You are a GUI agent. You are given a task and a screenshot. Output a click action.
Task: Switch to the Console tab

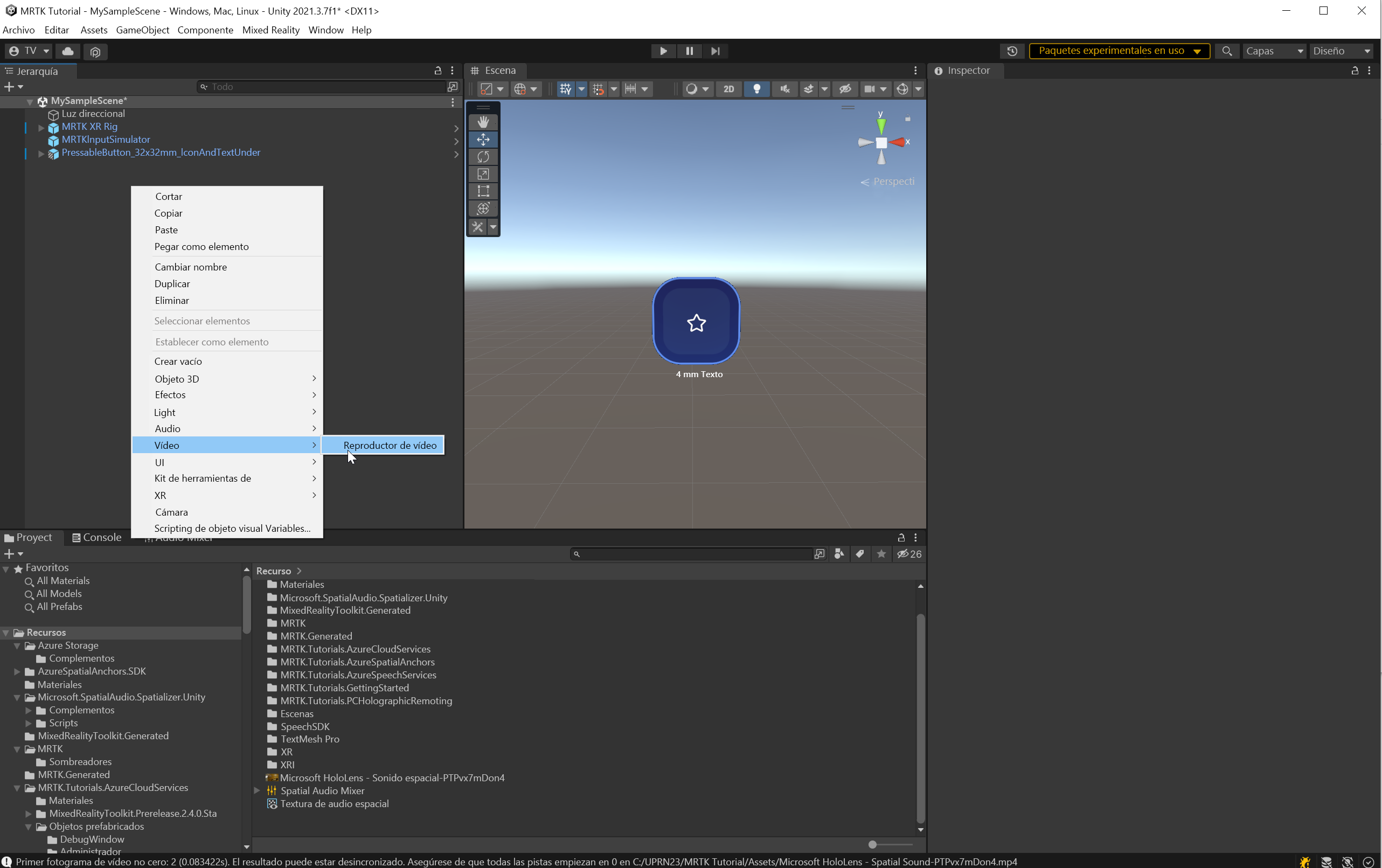(x=102, y=537)
